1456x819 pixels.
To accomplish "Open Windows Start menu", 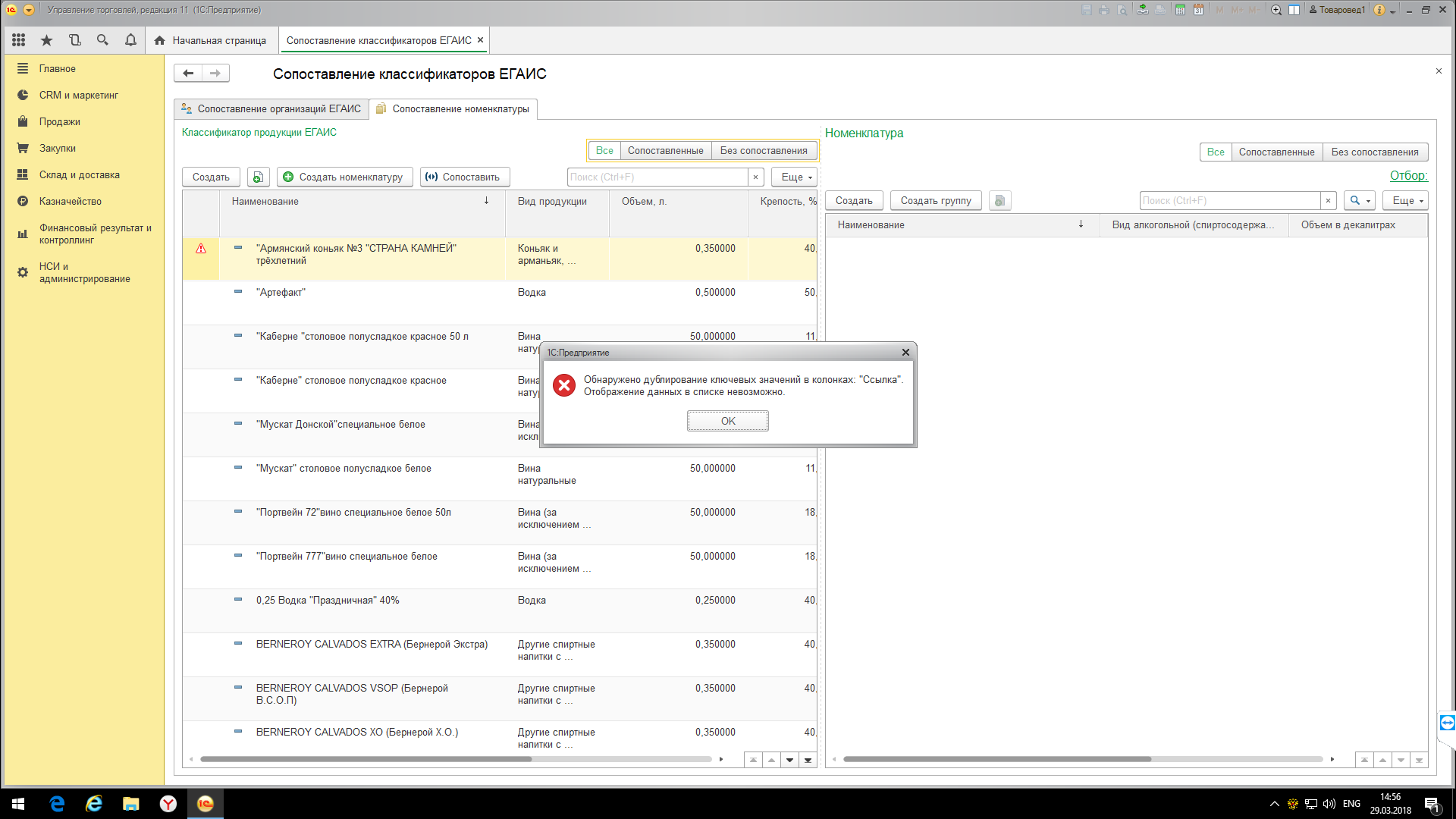I will pyautogui.click(x=18, y=804).
